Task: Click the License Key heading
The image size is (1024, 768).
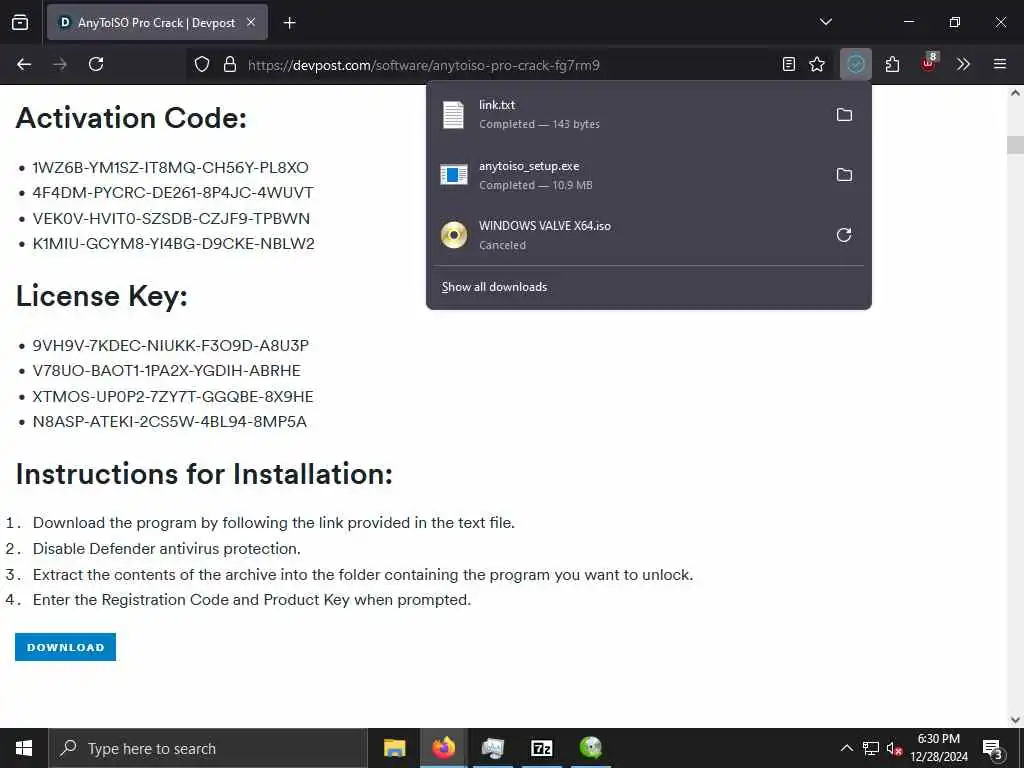Action: (102, 296)
